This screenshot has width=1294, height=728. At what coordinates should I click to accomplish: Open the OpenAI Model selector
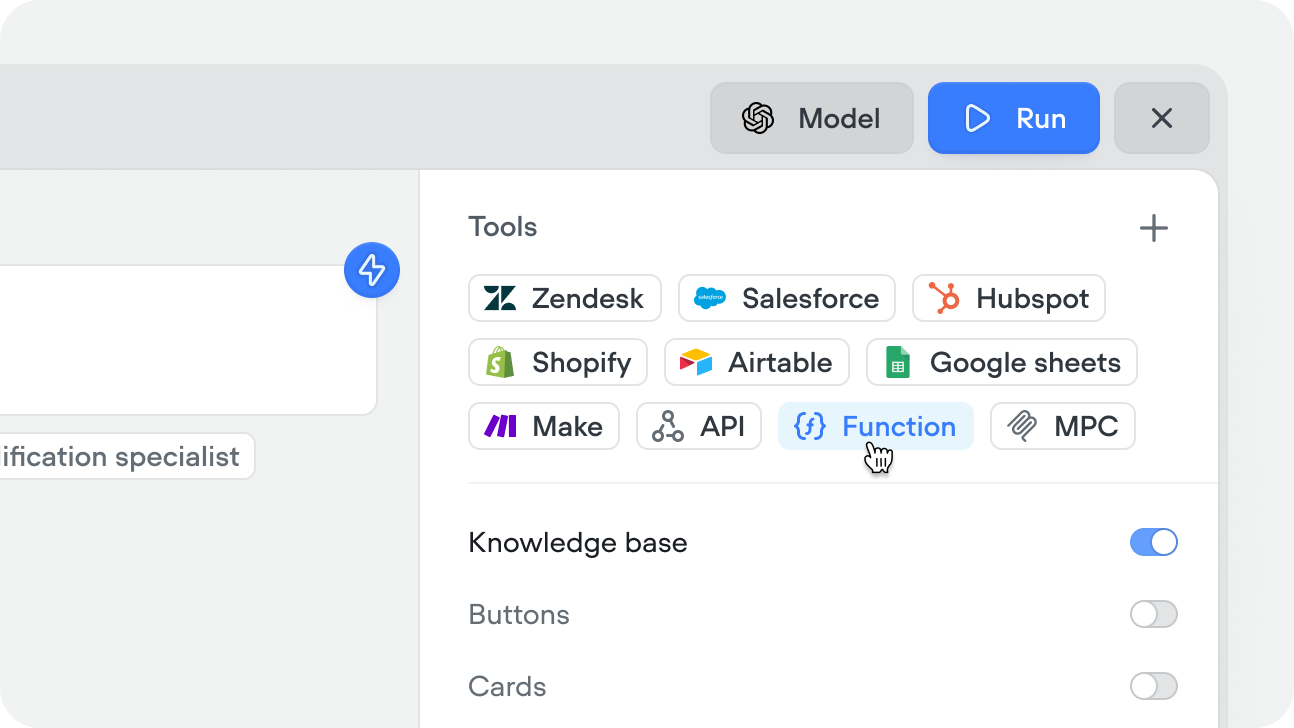[x=811, y=118]
